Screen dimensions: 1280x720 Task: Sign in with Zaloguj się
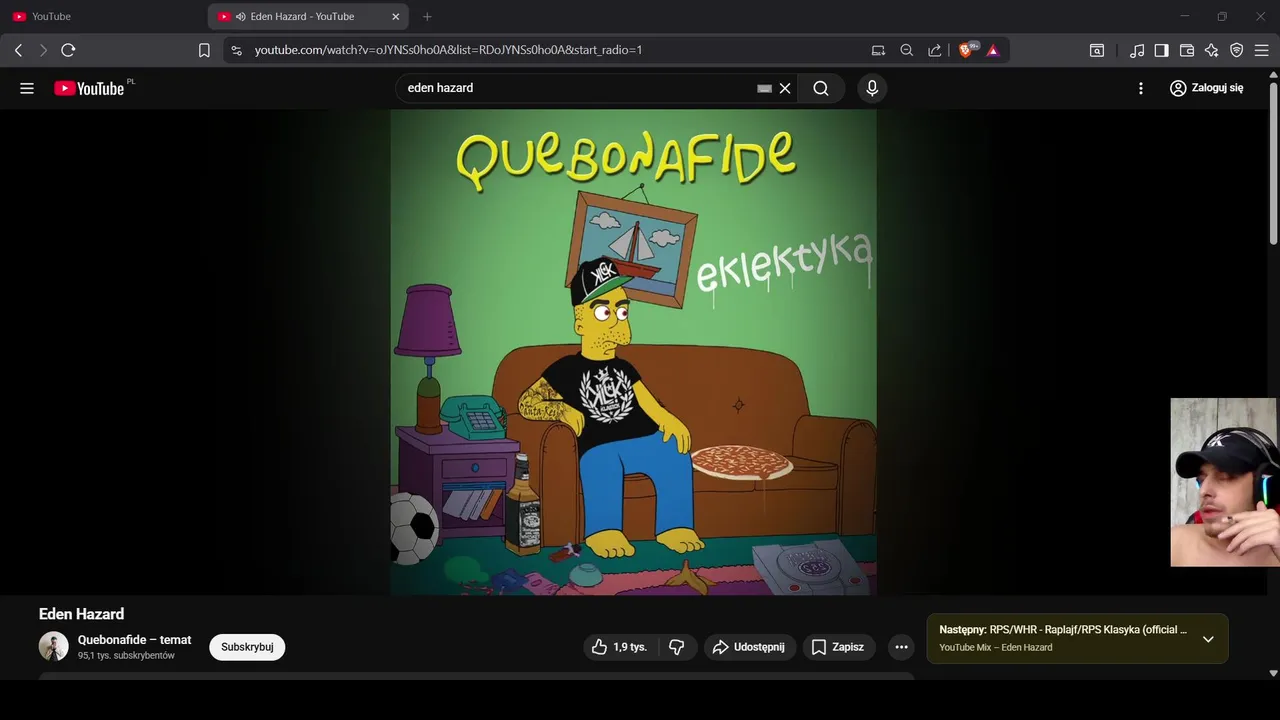point(1207,88)
